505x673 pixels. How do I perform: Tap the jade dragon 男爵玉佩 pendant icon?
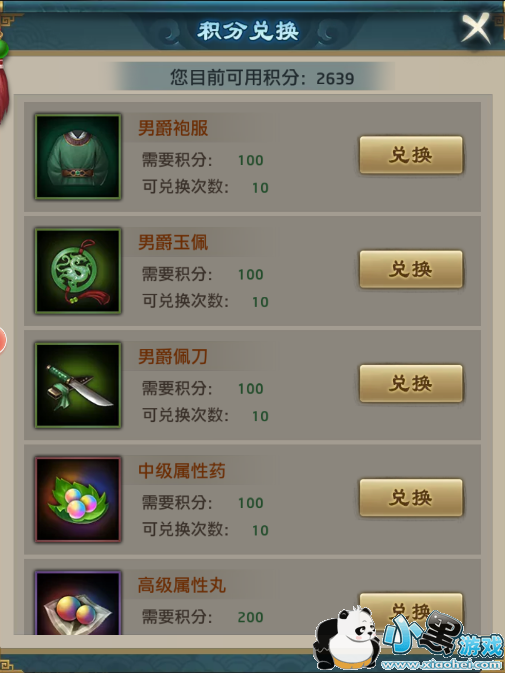(x=78, y=271)
